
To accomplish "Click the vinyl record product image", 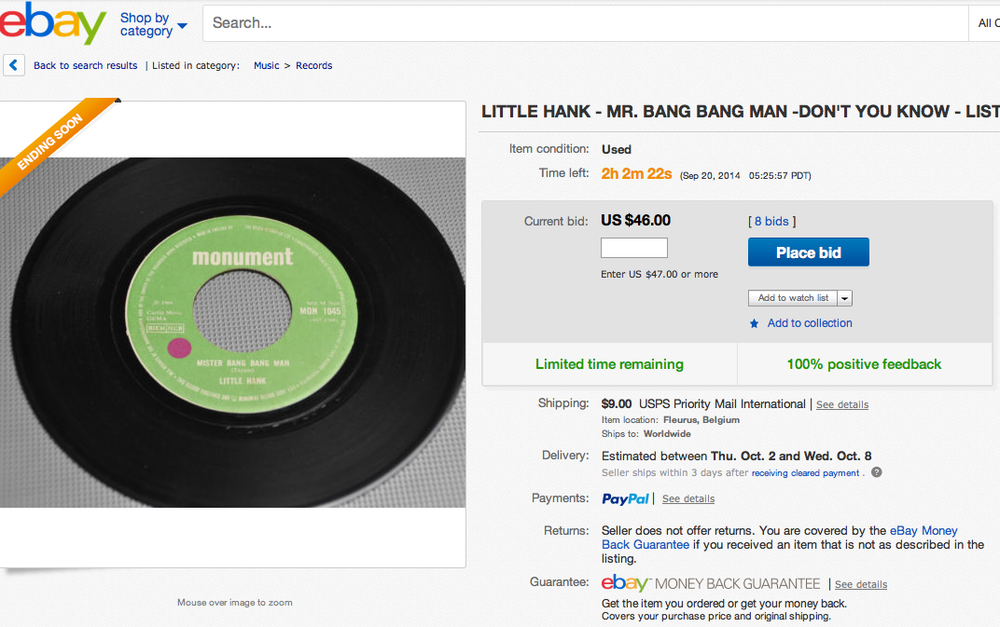I will (233, 332).
